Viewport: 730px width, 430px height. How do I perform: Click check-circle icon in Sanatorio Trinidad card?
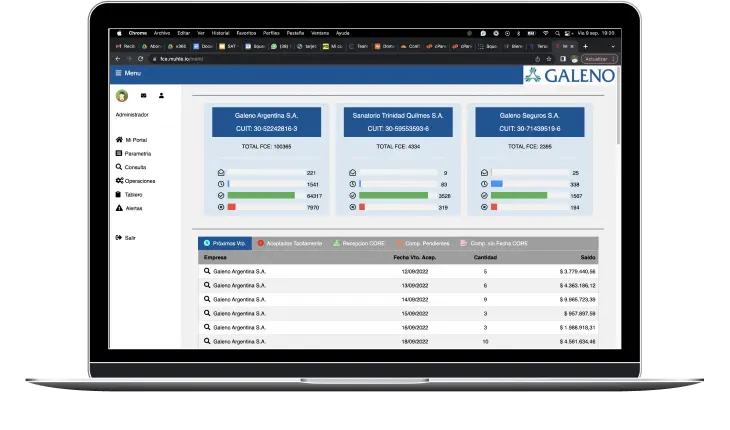pos(352,196)
